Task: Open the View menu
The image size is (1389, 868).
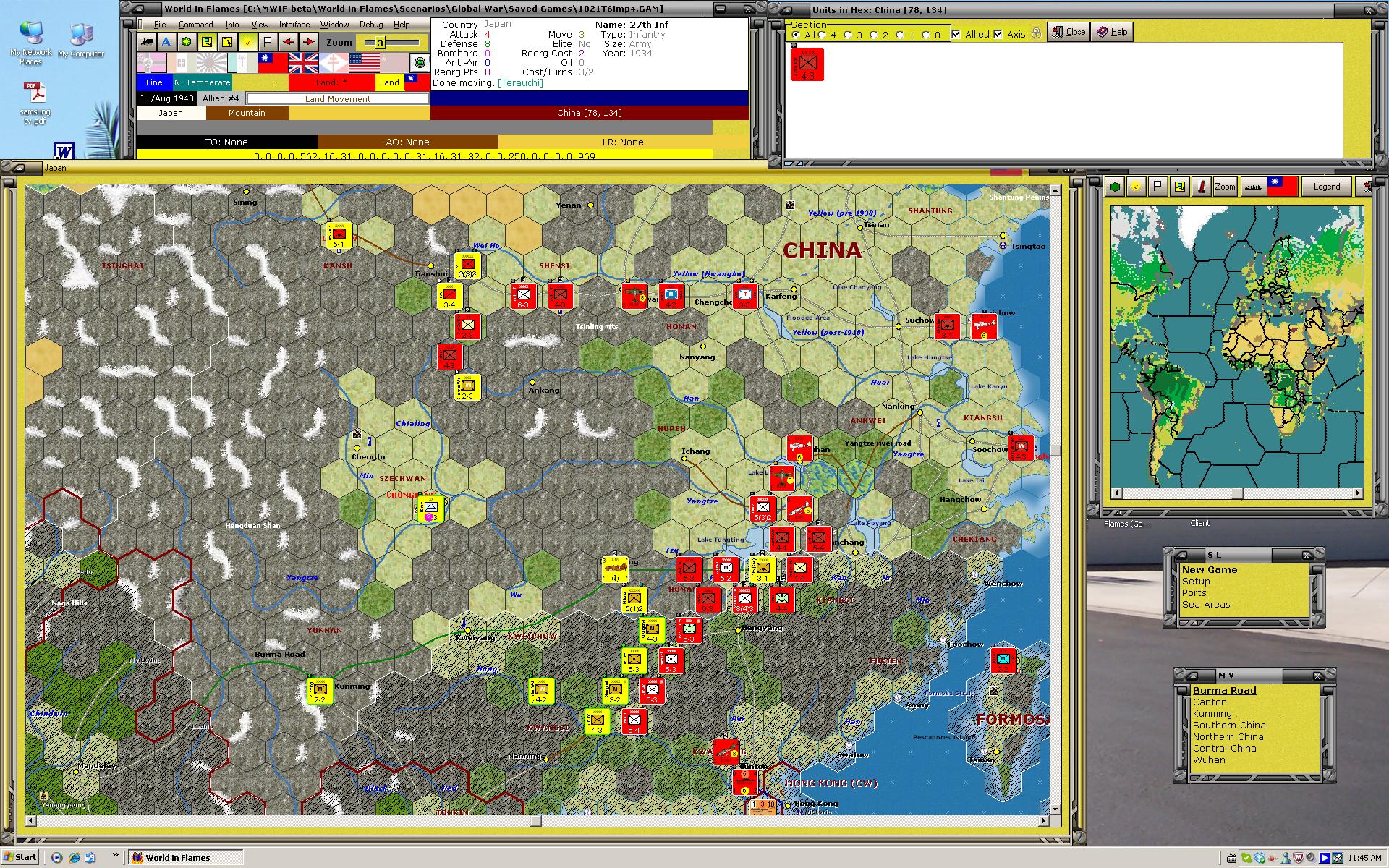Action: (x=260, y=25)
